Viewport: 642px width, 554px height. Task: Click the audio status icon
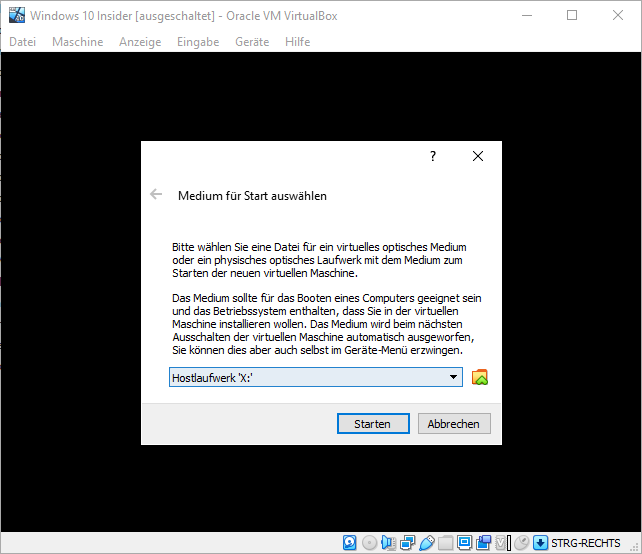(x=388, y=543)
